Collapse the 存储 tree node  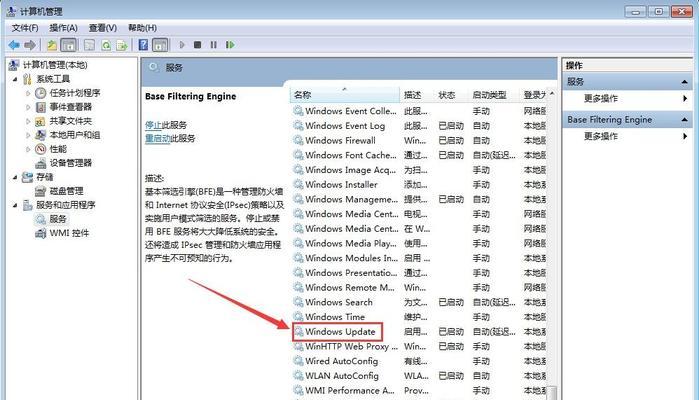(x=16, y=177)
